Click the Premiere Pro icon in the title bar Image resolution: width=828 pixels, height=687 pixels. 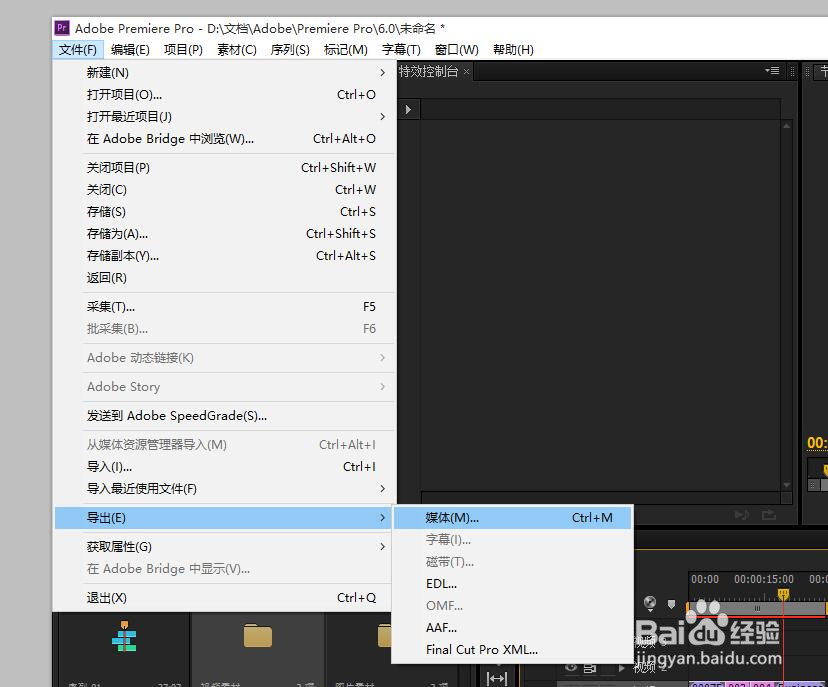click(62, 28)
